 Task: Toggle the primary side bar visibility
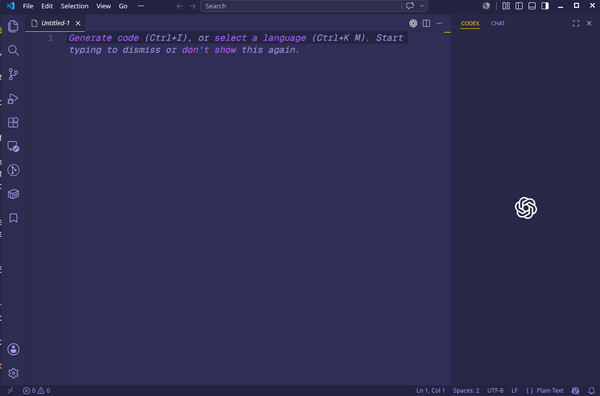(519, 6)
